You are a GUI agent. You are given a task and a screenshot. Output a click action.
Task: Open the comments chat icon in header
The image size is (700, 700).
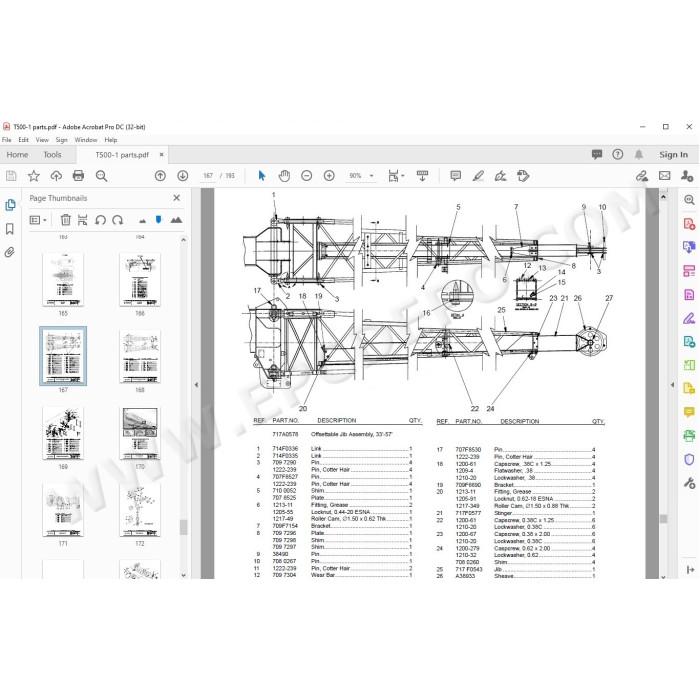(x=597, y=155)
